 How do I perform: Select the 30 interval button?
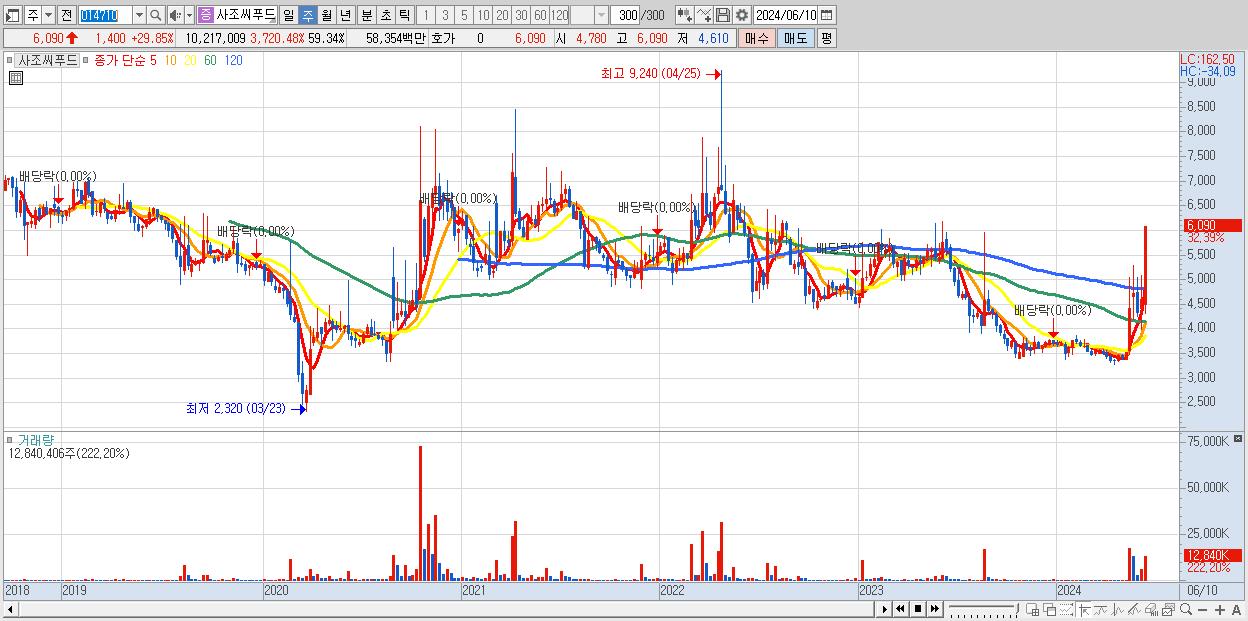[521, 15]
